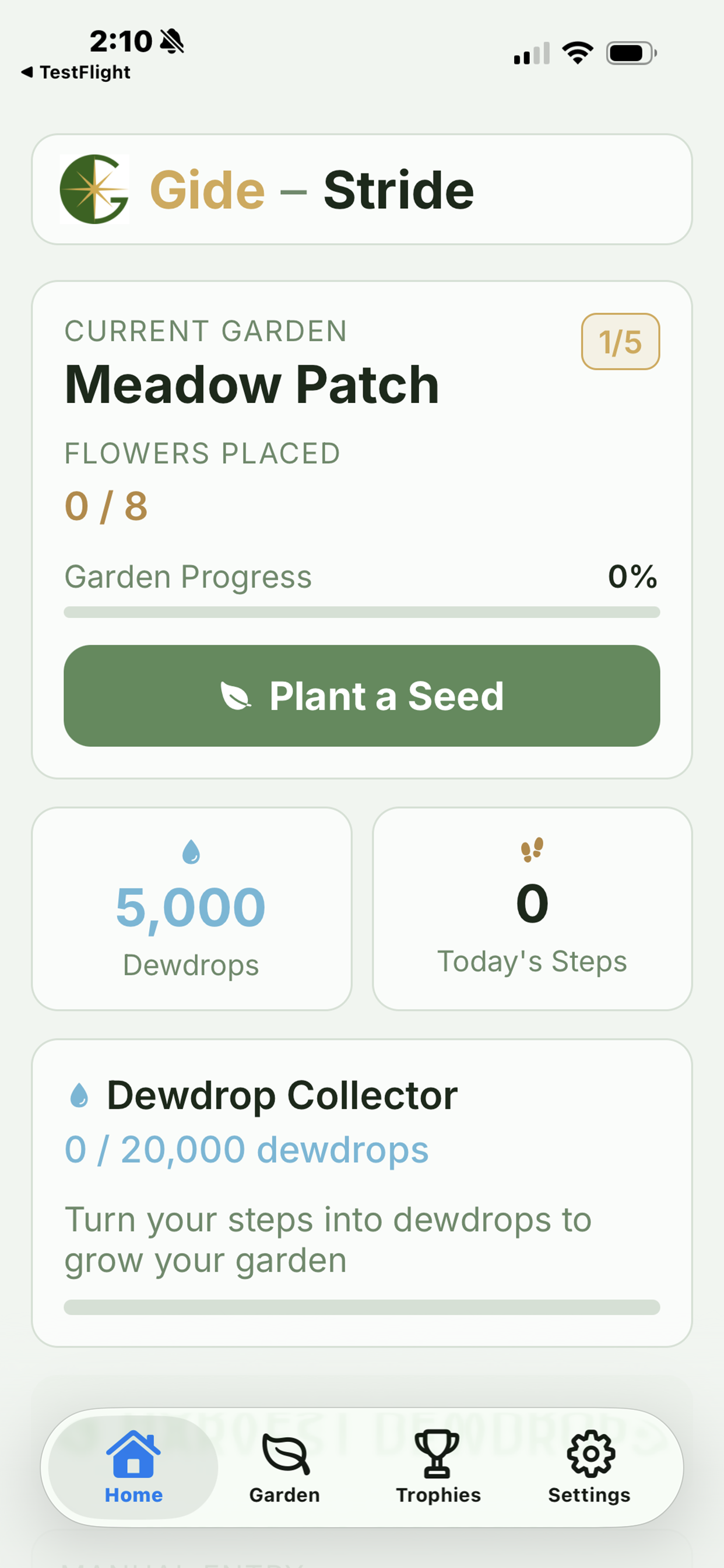Select the 1/5 garden counter badge
The image size is (724, 1568).
621,341
